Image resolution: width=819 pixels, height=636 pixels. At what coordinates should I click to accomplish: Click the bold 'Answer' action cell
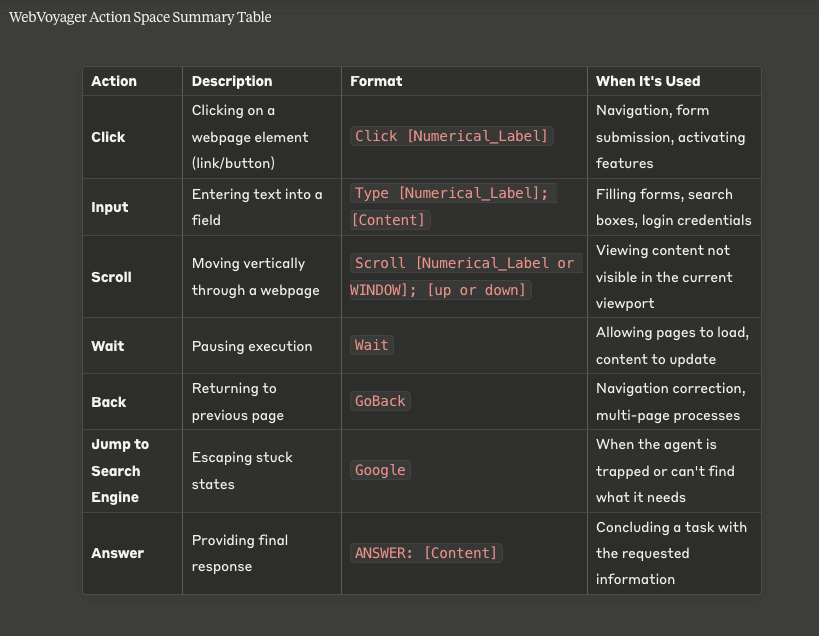tap(117, 553)
